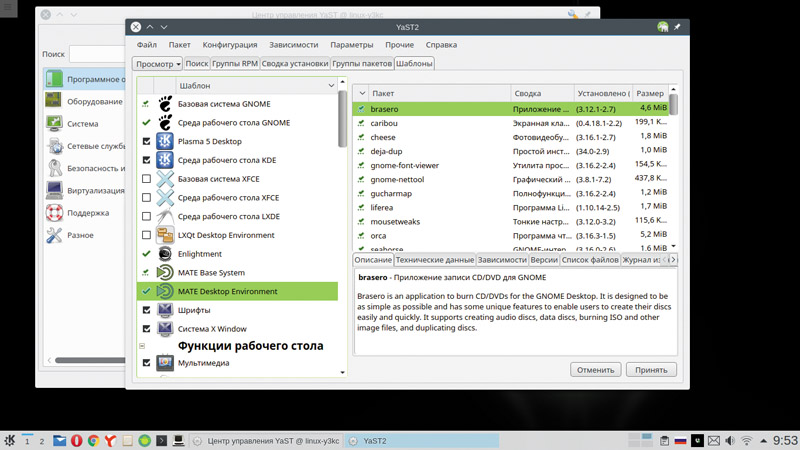
Task: Click Безопасность keys icon in control center
Action: pos(54,168)
